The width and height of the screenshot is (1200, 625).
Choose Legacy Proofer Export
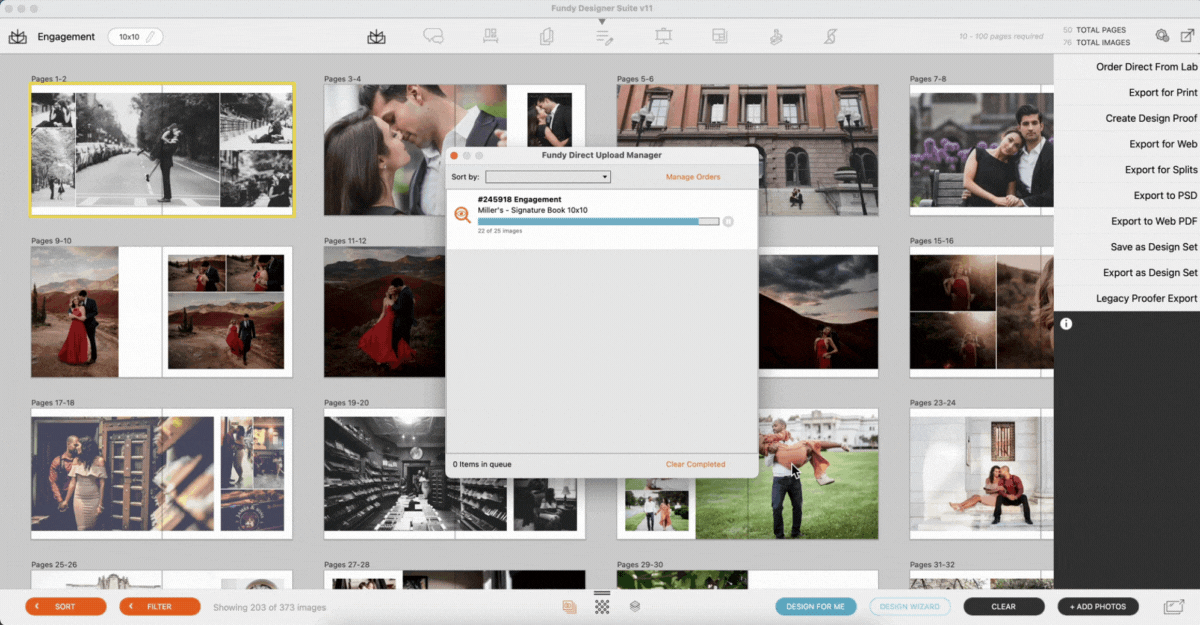coord(1146,298)
